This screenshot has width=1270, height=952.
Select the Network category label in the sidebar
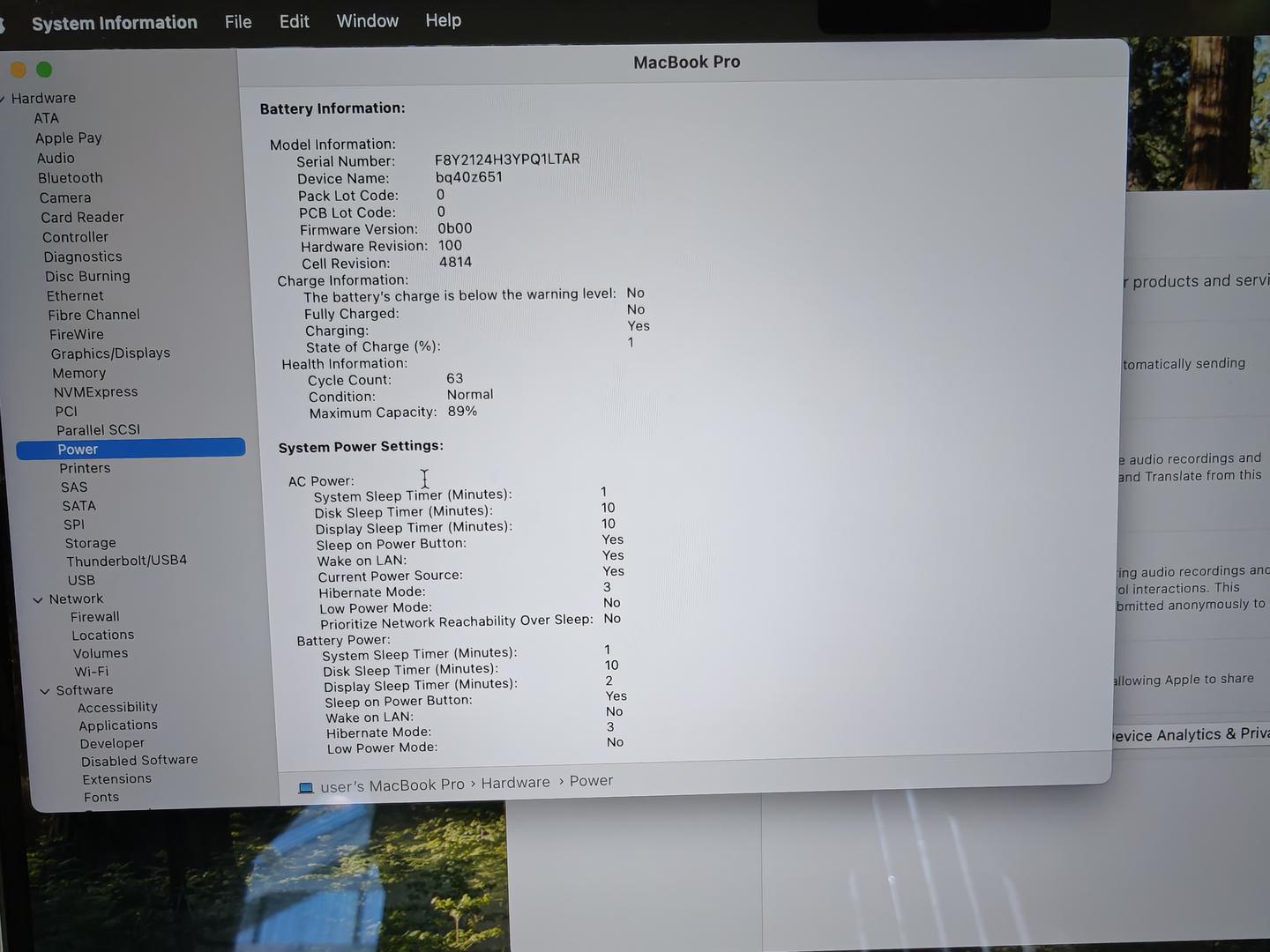click(x=76, y=599)
